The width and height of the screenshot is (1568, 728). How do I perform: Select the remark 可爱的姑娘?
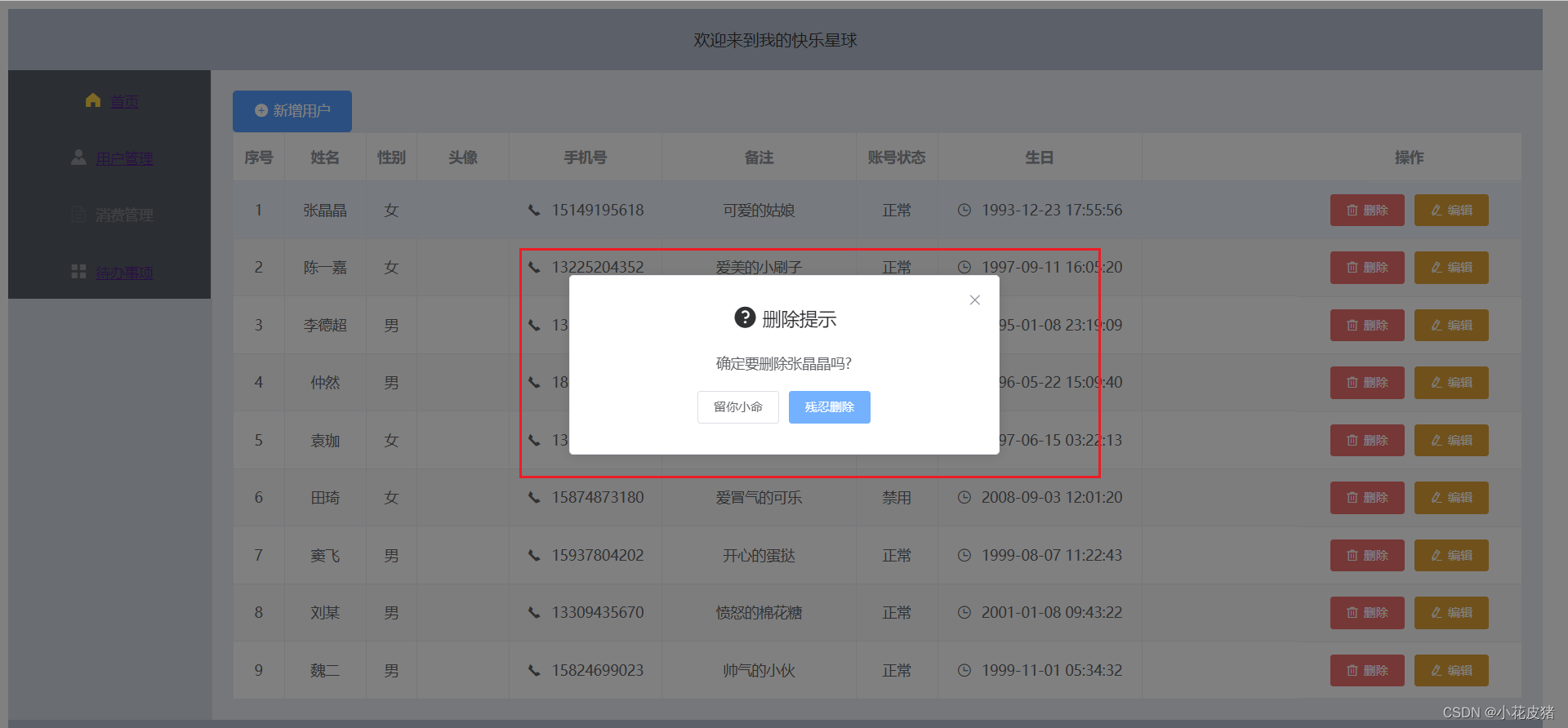coord(759,211)
